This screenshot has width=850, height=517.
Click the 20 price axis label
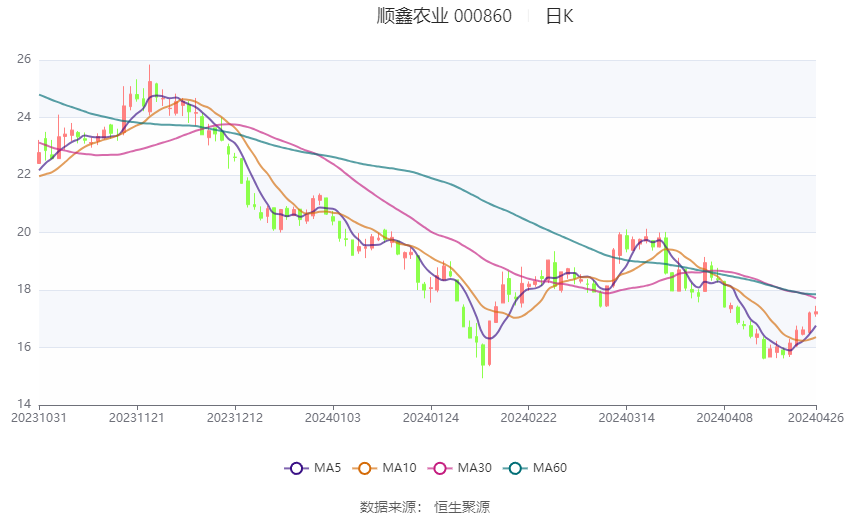24,232
